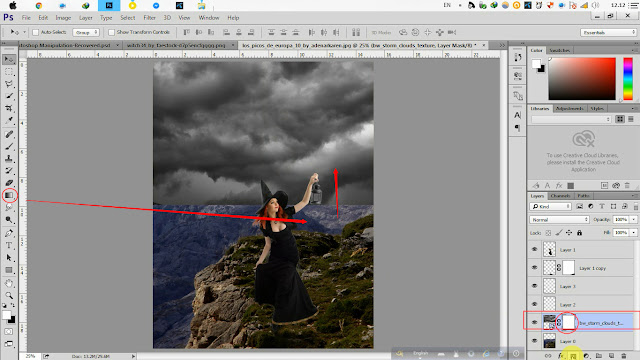Click Create new group folder icon
This screenshot has height=360, width=640.
pos(599,356)
